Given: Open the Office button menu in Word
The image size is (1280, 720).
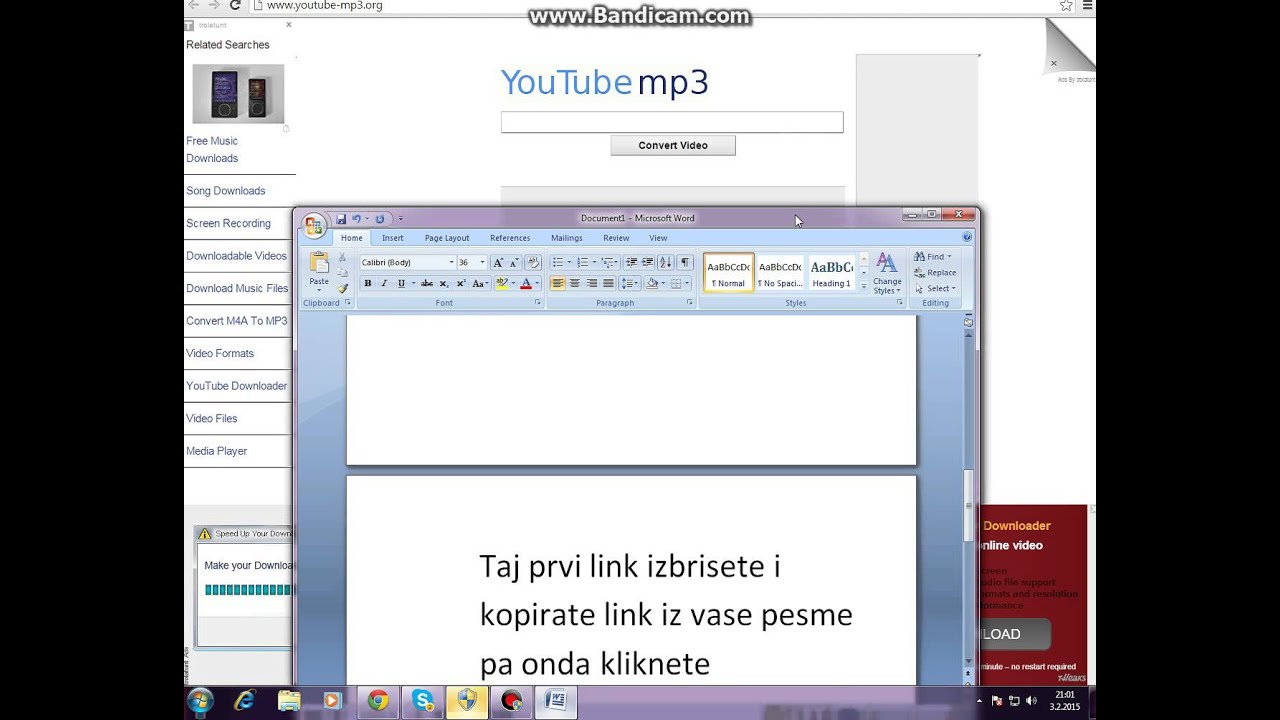Looking at the screenshot, I should coord(314,225).
